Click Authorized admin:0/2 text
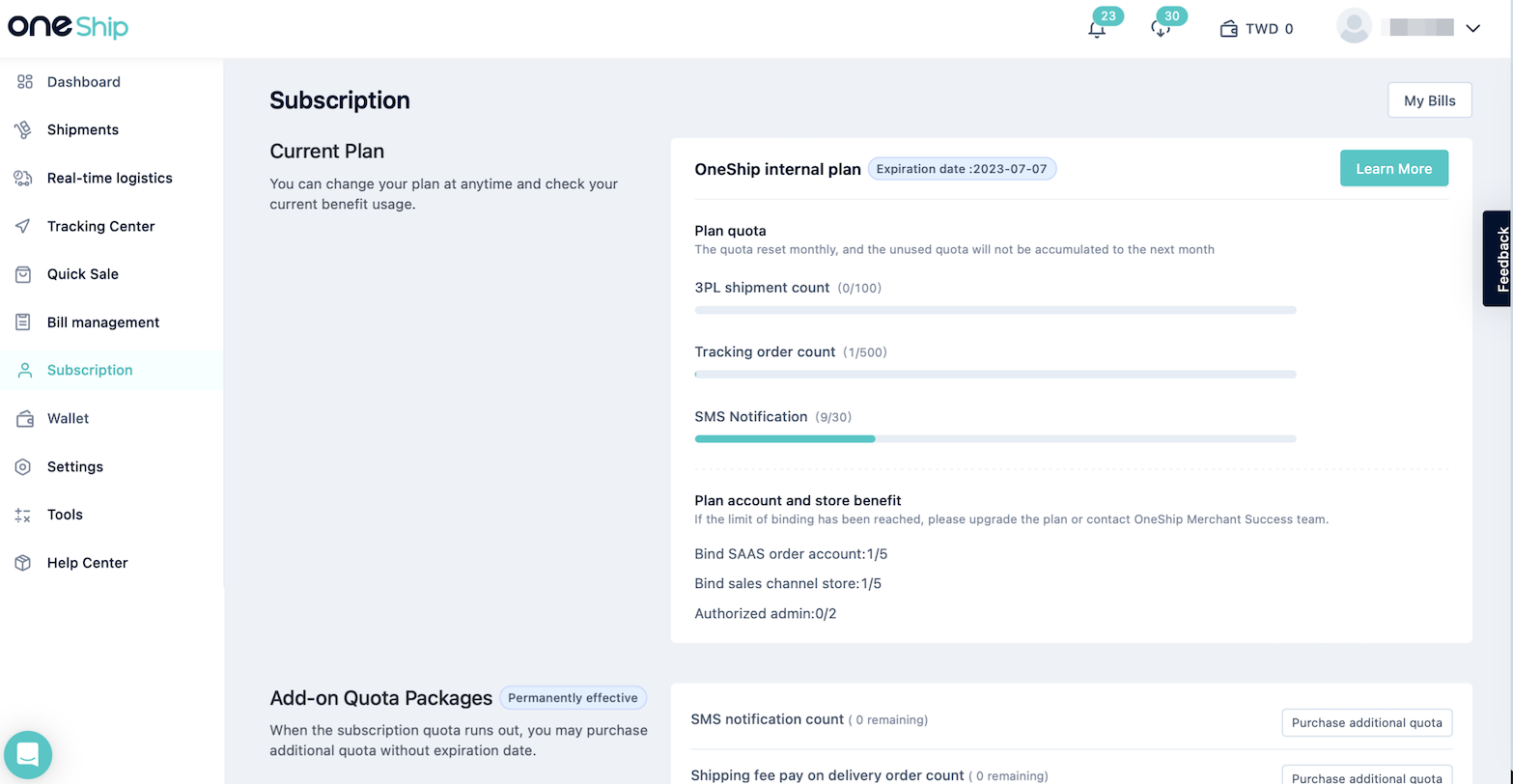 [x=766, y=613]
